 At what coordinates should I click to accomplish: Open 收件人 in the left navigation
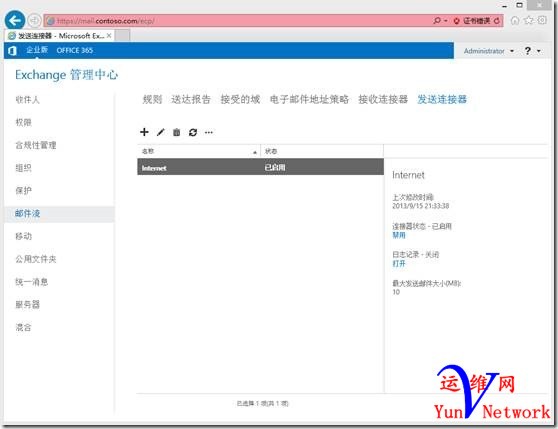27,100
